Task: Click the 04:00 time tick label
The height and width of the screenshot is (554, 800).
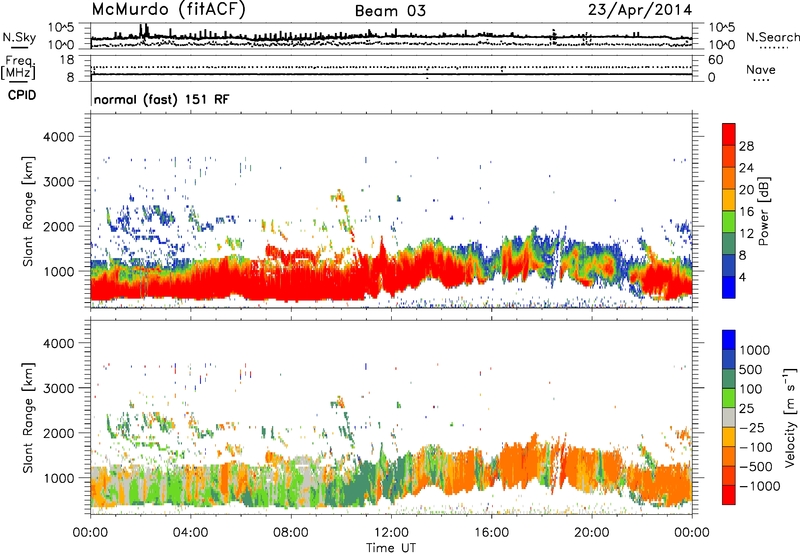Action: pyautogui.click(x=190, y=533)
